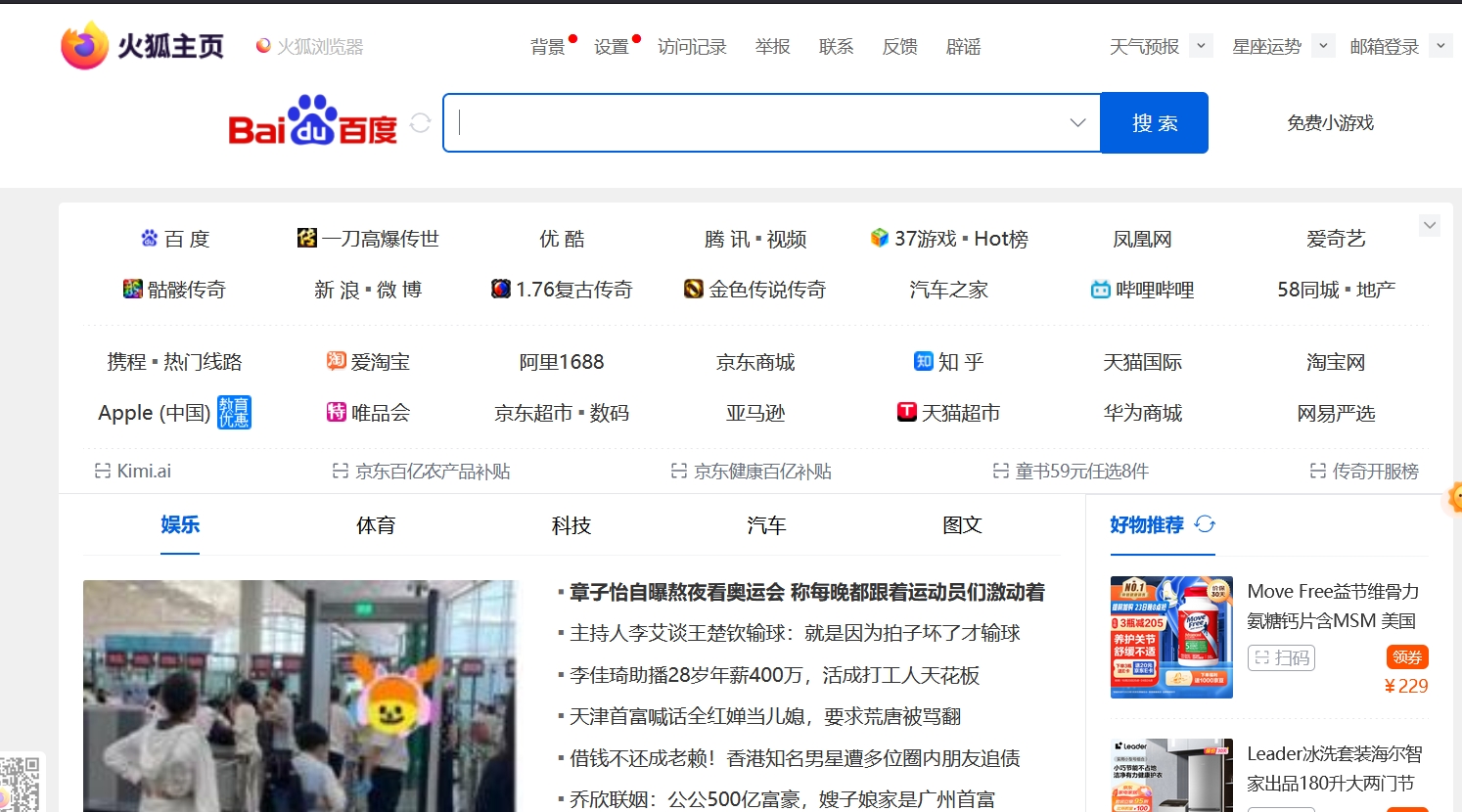The height and width of the screenshot is (812, 1462).
Task: Expand the 天气预报 dropdown arrow
Action: pyautogui.click(x=1201, y=46)
